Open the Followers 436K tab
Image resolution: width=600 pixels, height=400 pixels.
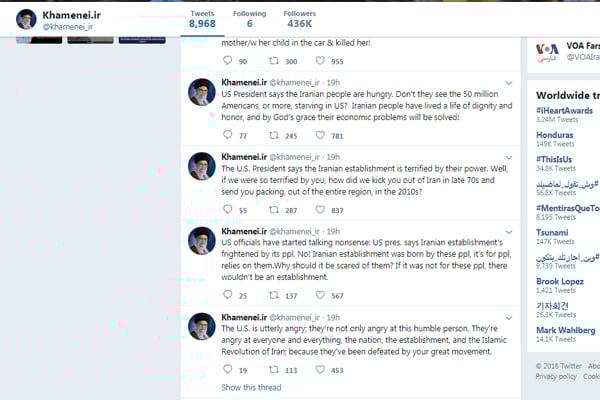tap(299, 19)
